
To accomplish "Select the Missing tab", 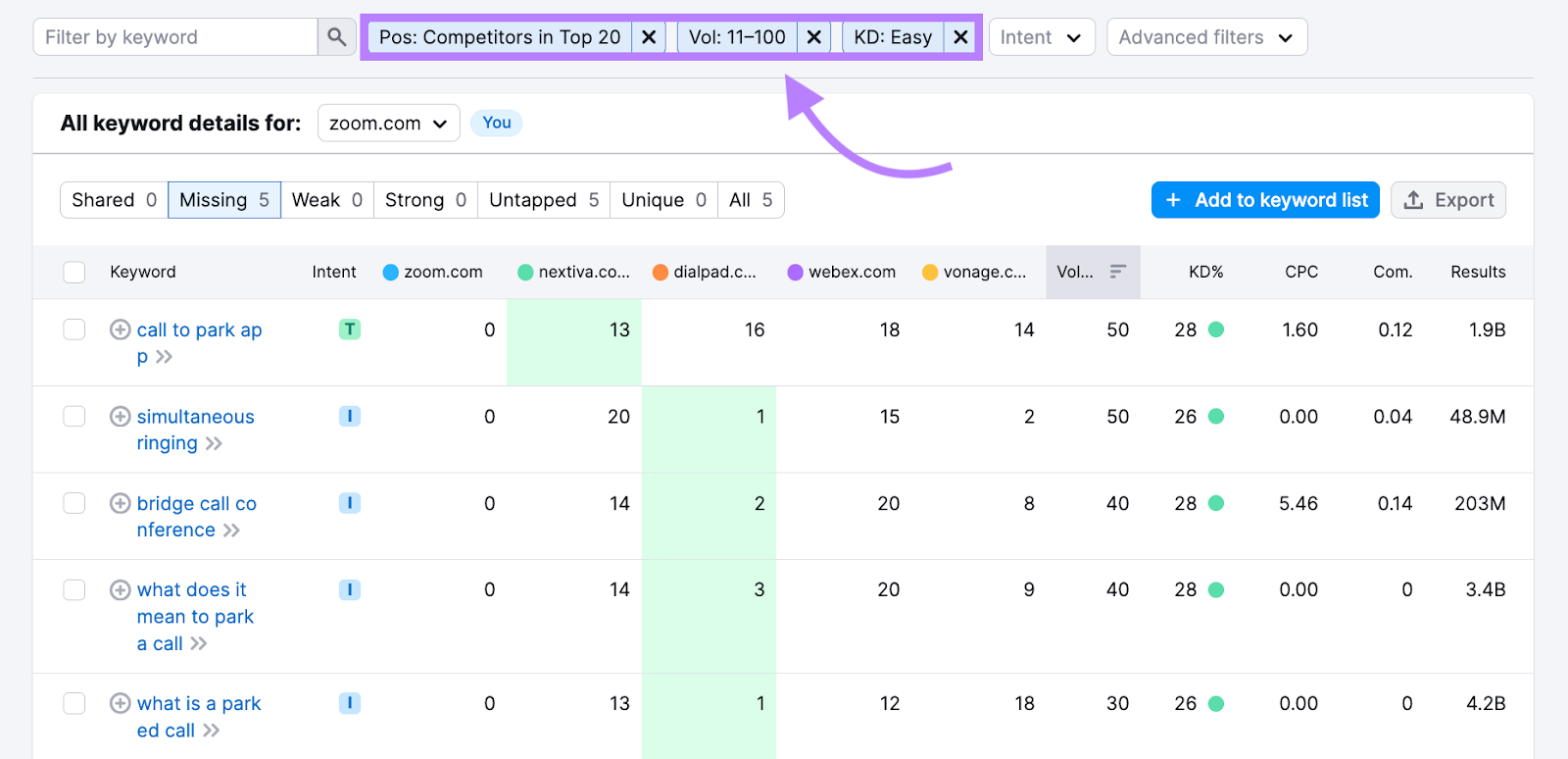I will coord(224,200).
